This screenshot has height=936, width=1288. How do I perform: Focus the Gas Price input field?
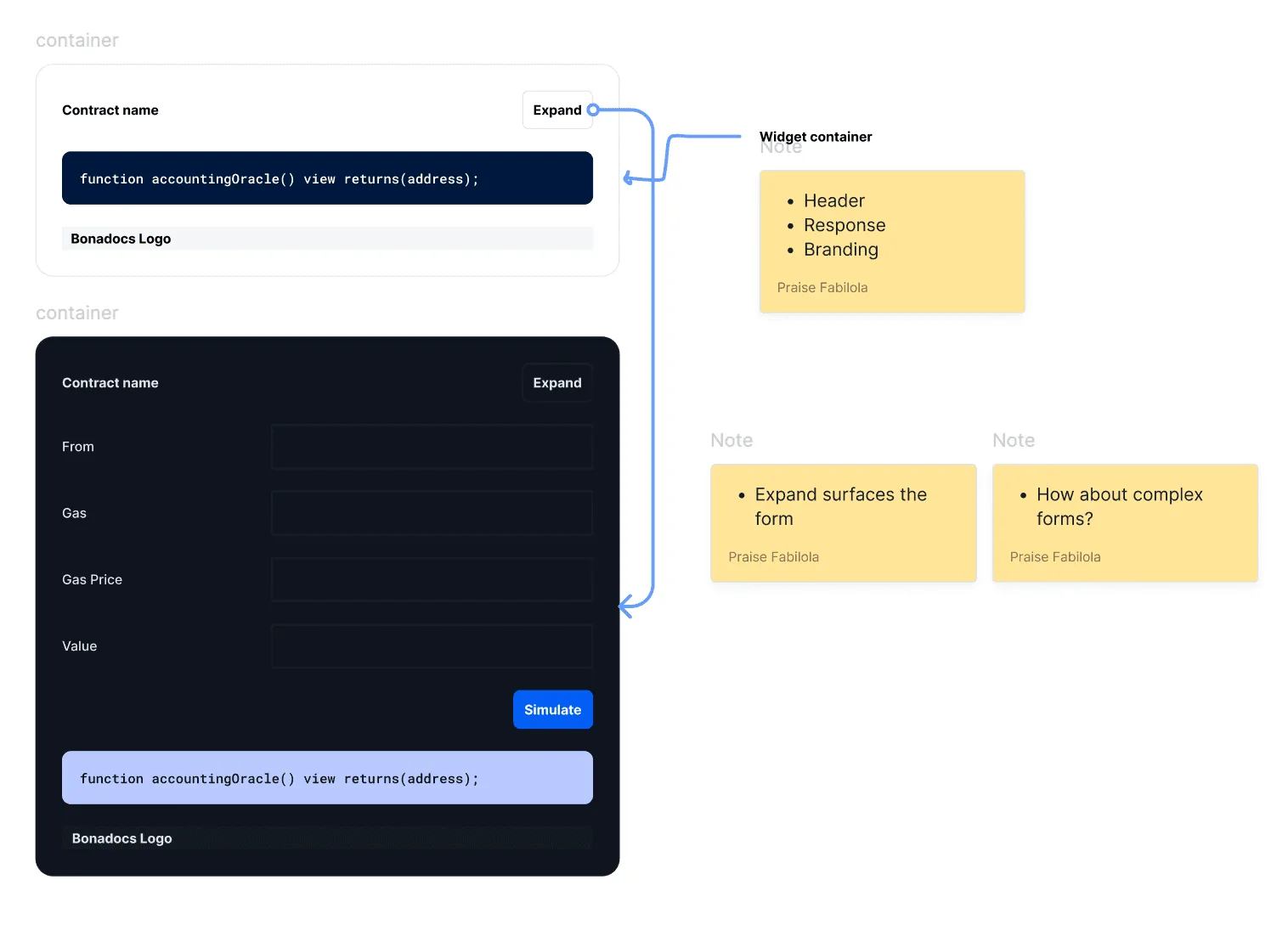[432, 579]
